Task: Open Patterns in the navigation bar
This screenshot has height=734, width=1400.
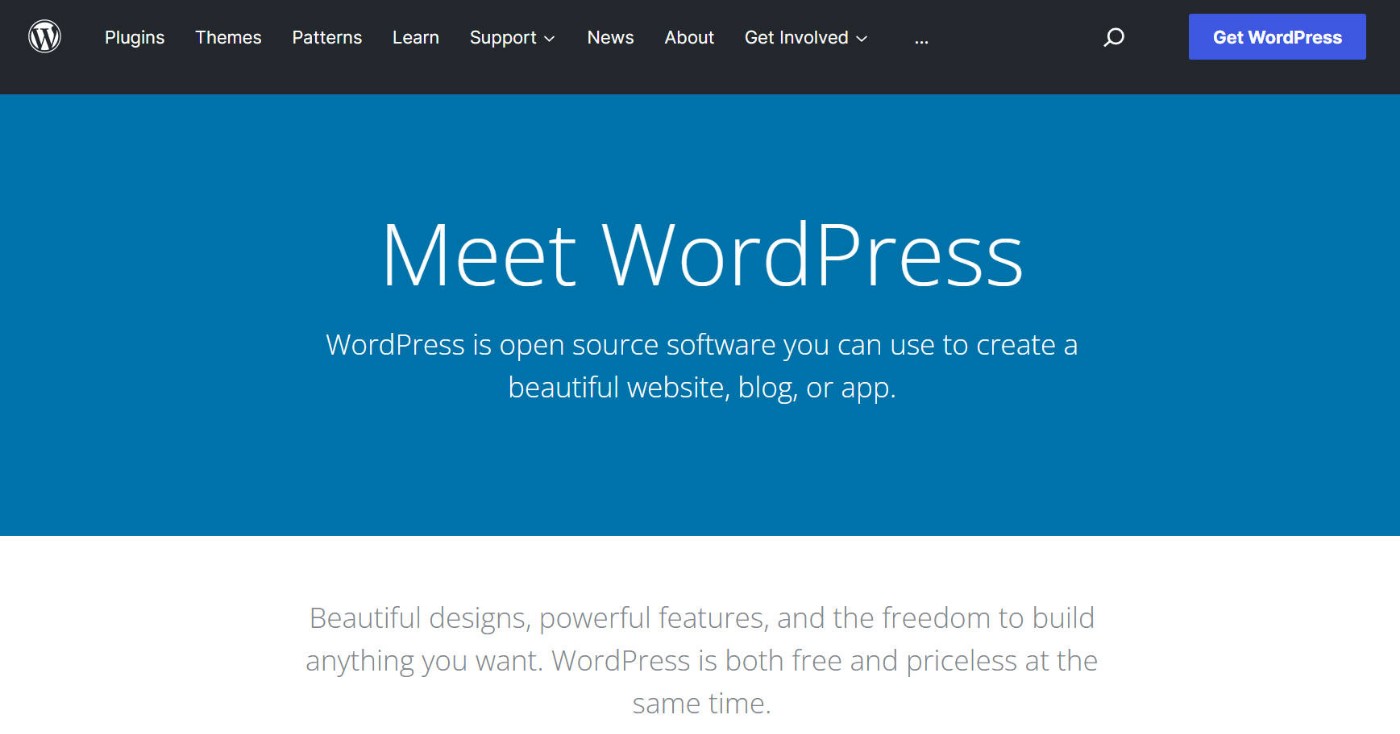Action: 327,37
